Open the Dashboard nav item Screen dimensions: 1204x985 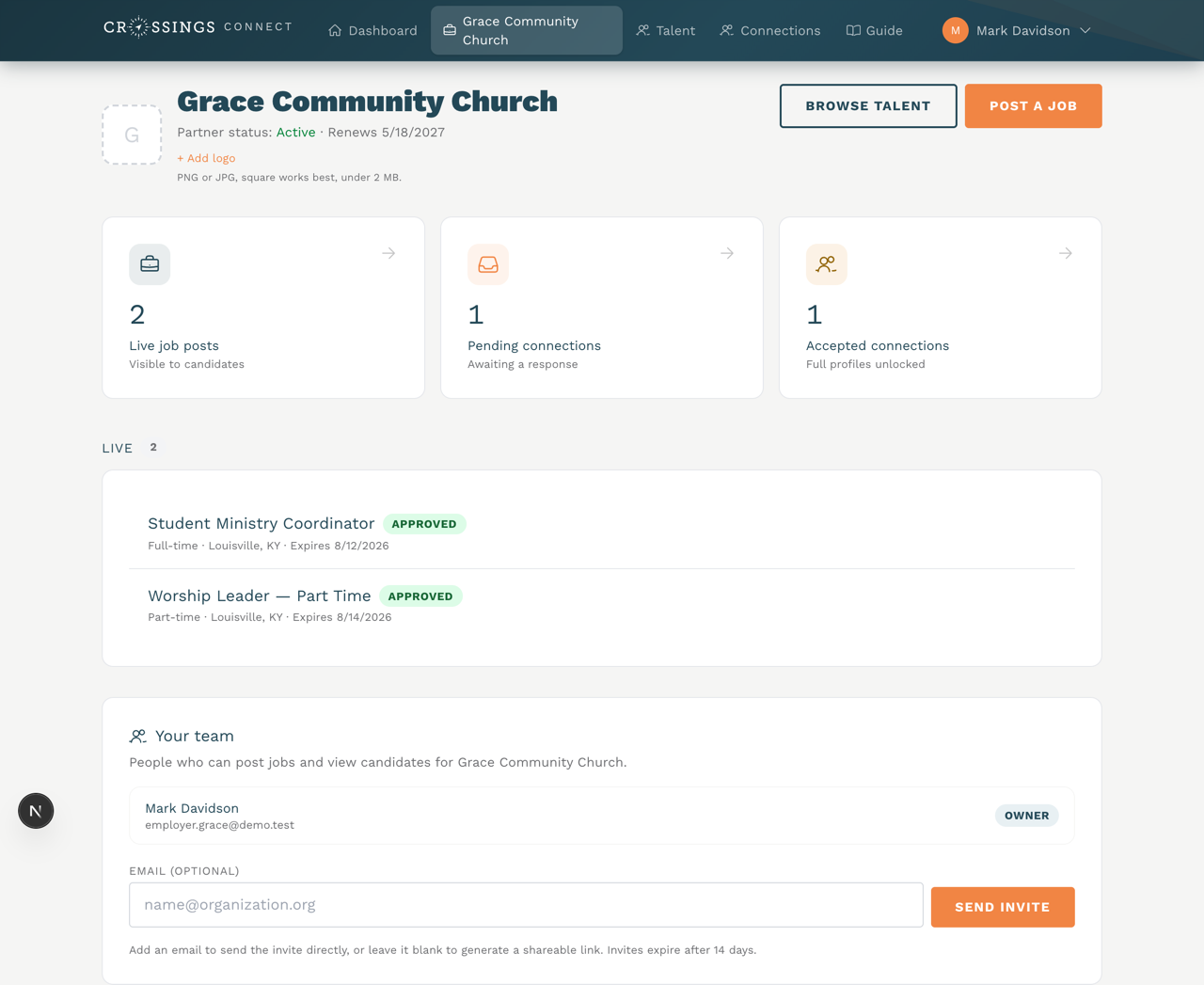pyautogui.click(x=372, y=30)
